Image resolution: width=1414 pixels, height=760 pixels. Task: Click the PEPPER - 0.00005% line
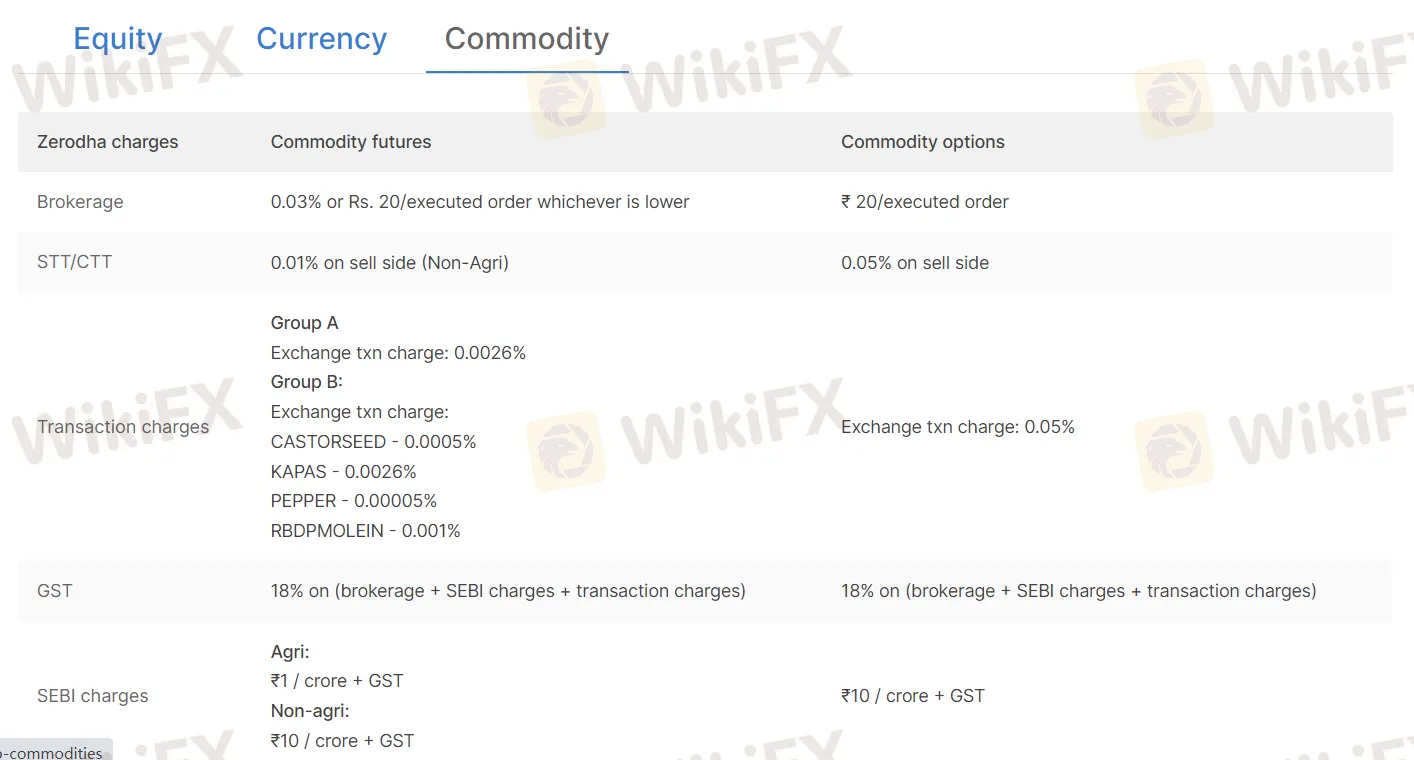click(x=353, y=501)
